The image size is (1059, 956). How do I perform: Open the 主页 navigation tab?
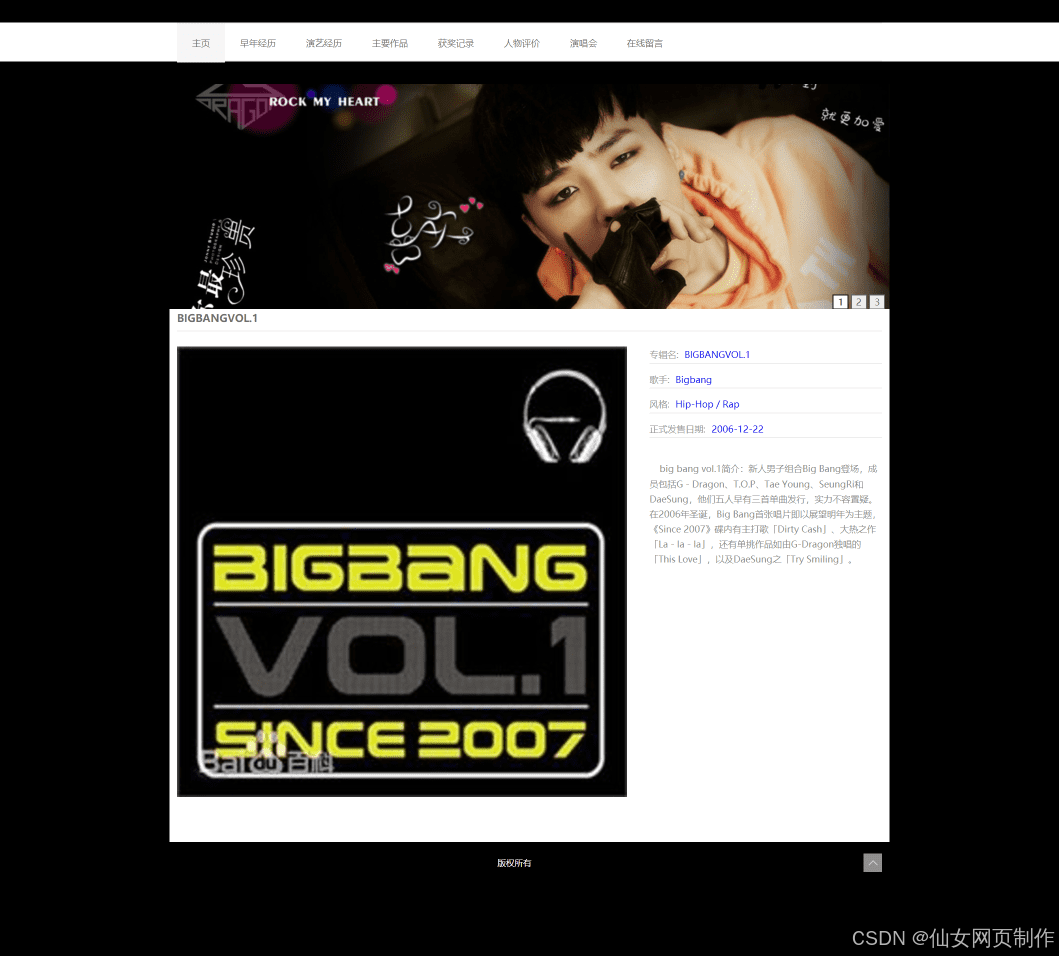201,43
